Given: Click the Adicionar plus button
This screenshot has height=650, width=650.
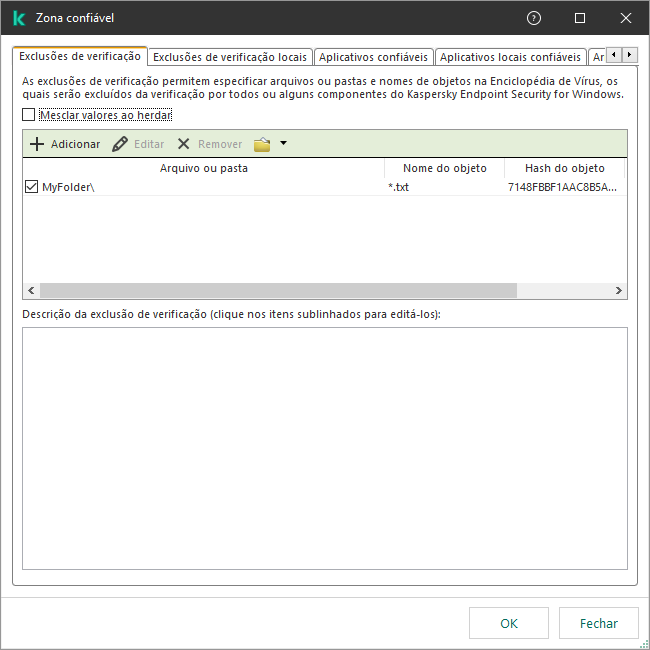Looking at the screenshot, I should [65, 144].
